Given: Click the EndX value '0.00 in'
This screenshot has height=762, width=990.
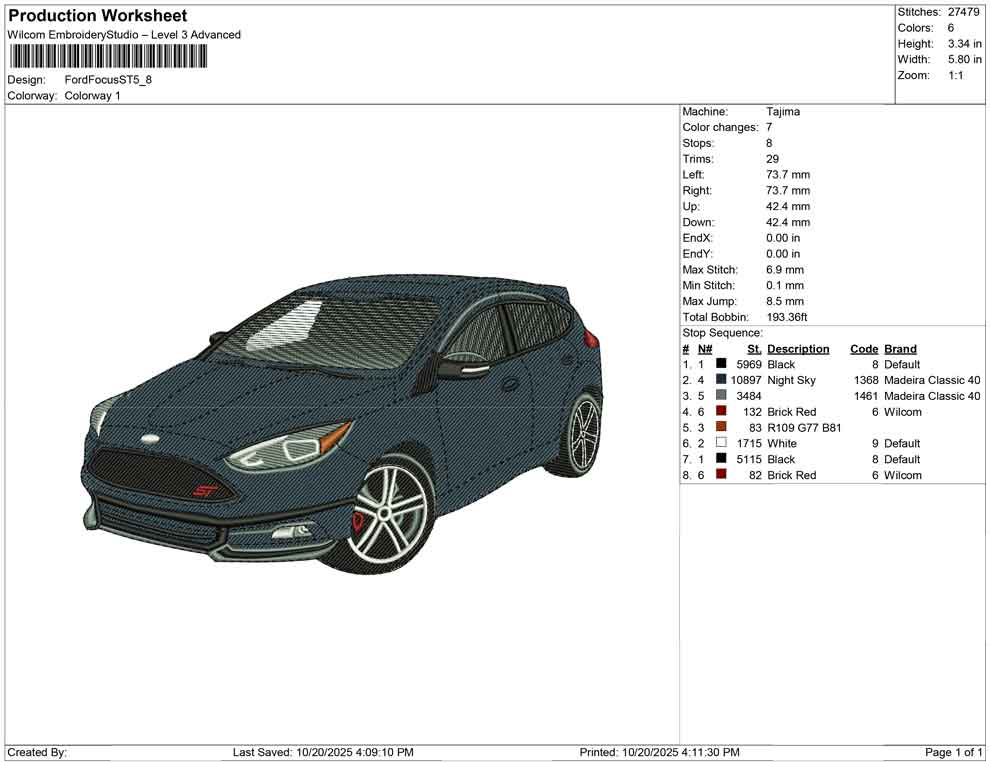Looking at the screenshot, I should pyautogui.click(x=783, y=238).
